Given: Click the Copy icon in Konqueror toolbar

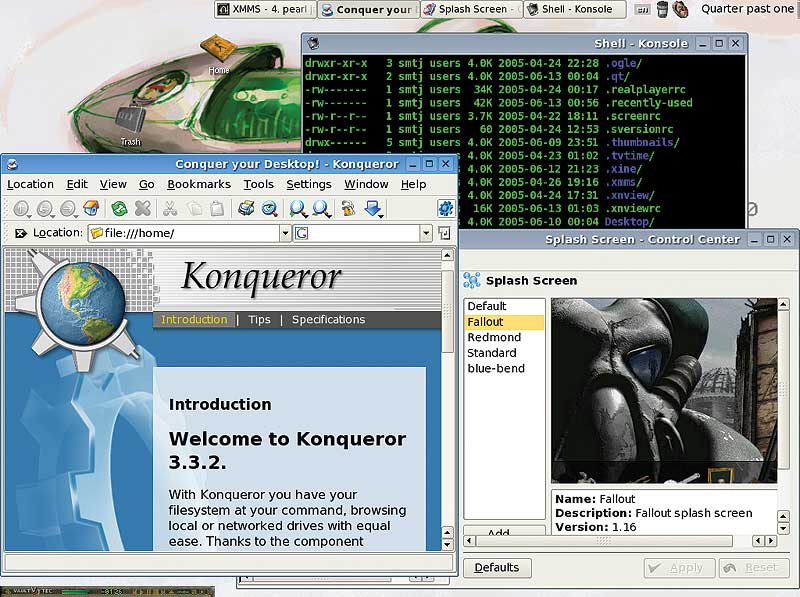Looking at the screenshot, I should tap(194, 208).
